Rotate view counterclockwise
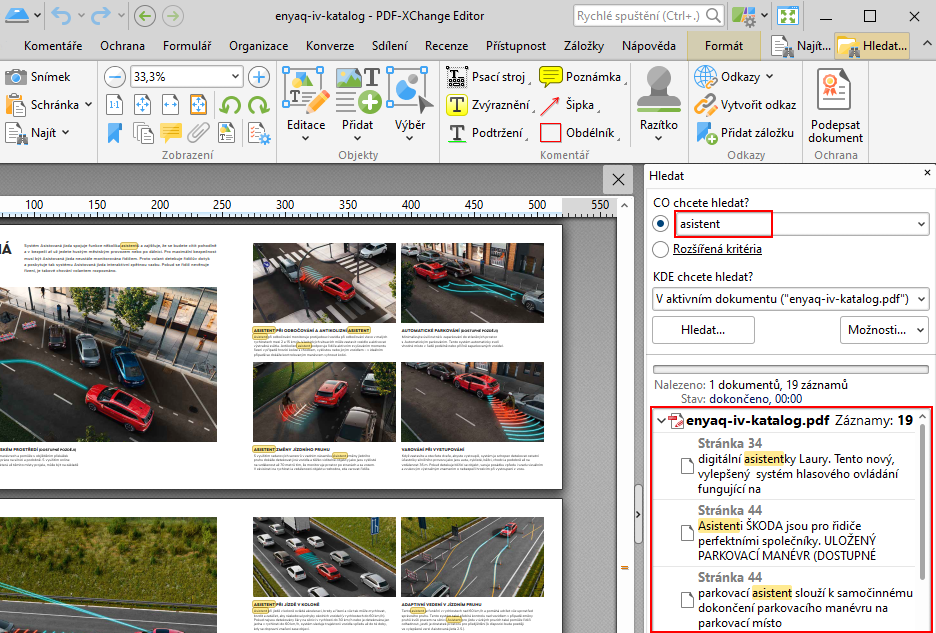936x633 pixels. [230, 105]
